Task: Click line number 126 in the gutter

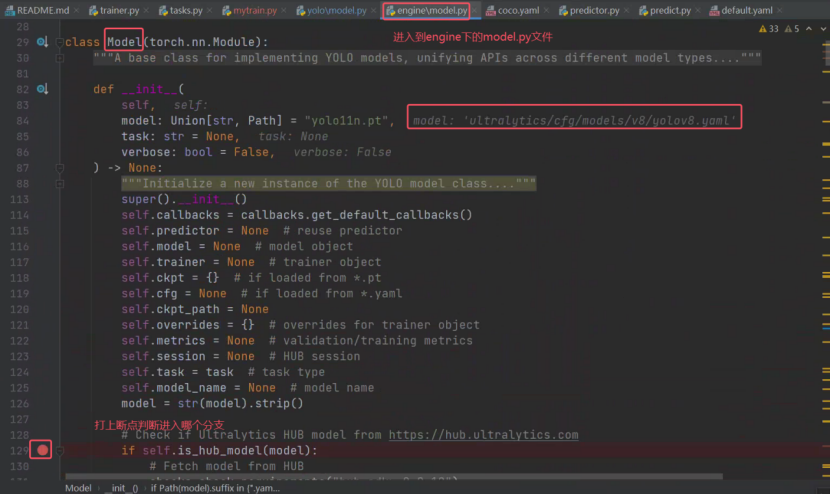Action: coord(20,404)
